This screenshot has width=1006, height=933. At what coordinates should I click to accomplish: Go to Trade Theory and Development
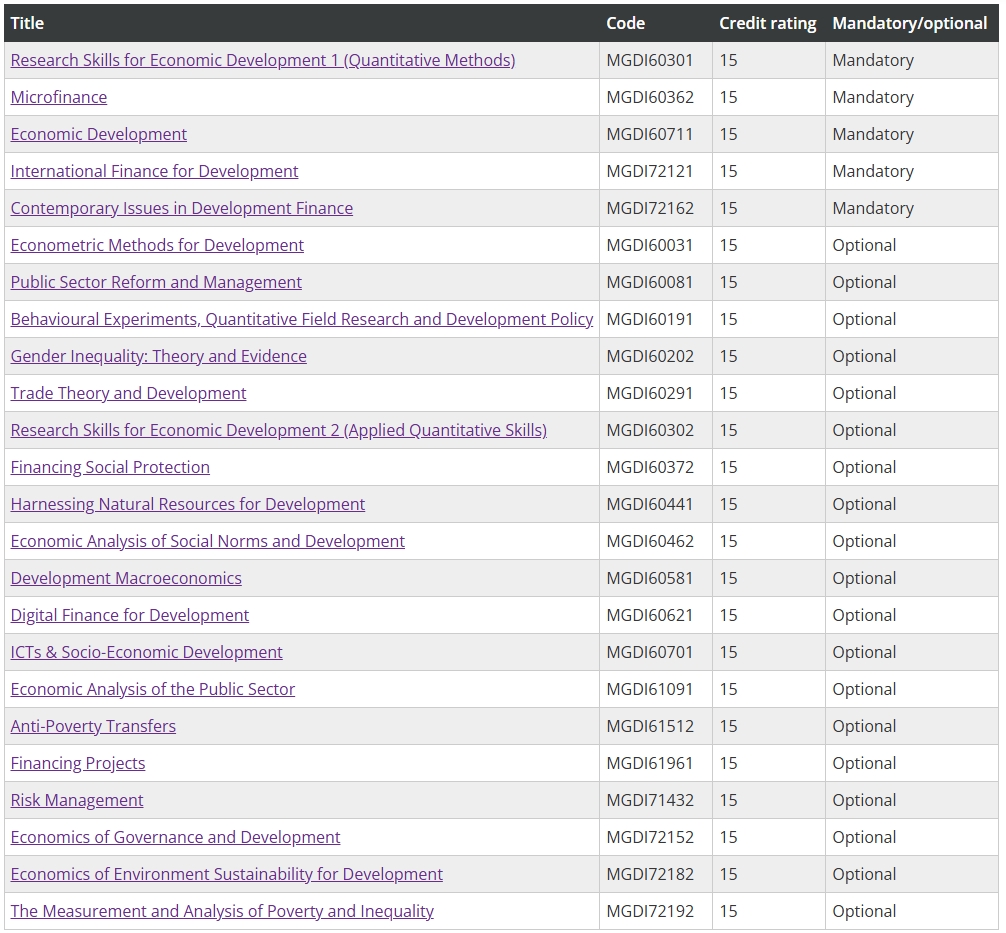[x=128, y=393]
